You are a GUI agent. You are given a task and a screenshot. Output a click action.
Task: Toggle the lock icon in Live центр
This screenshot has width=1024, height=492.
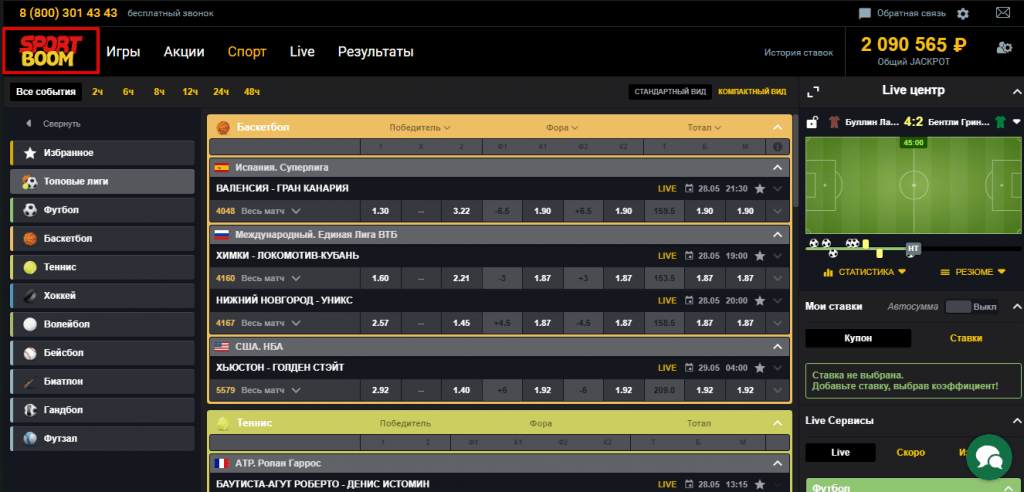(812, 122)
